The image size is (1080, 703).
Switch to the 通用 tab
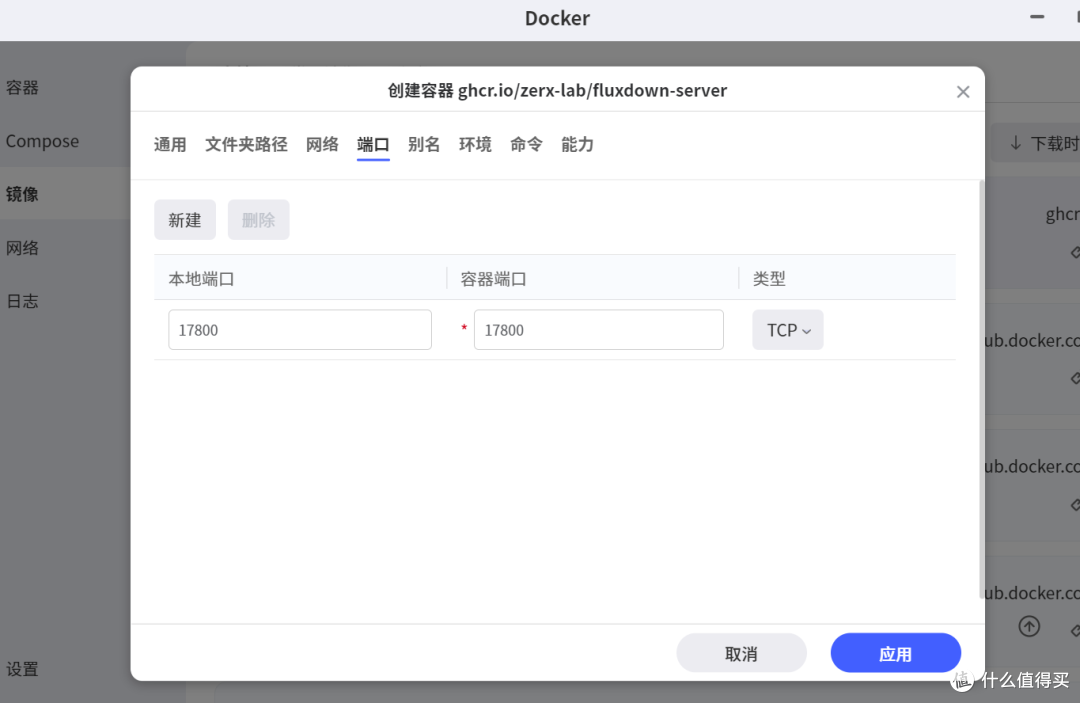170,145
